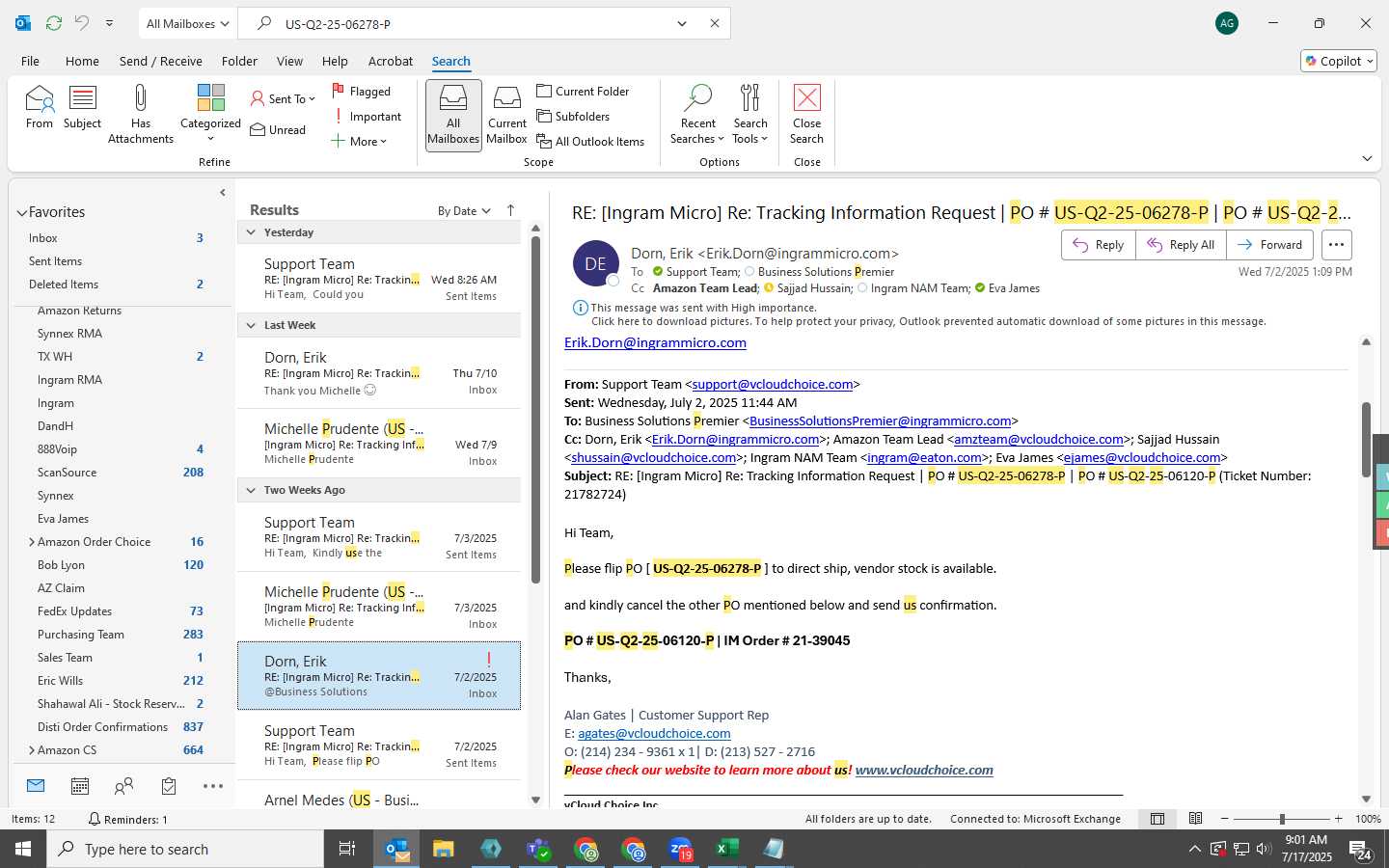Collapse the Last Week results group
This screenshot has height=868, width=1389.
pos(251,325)
